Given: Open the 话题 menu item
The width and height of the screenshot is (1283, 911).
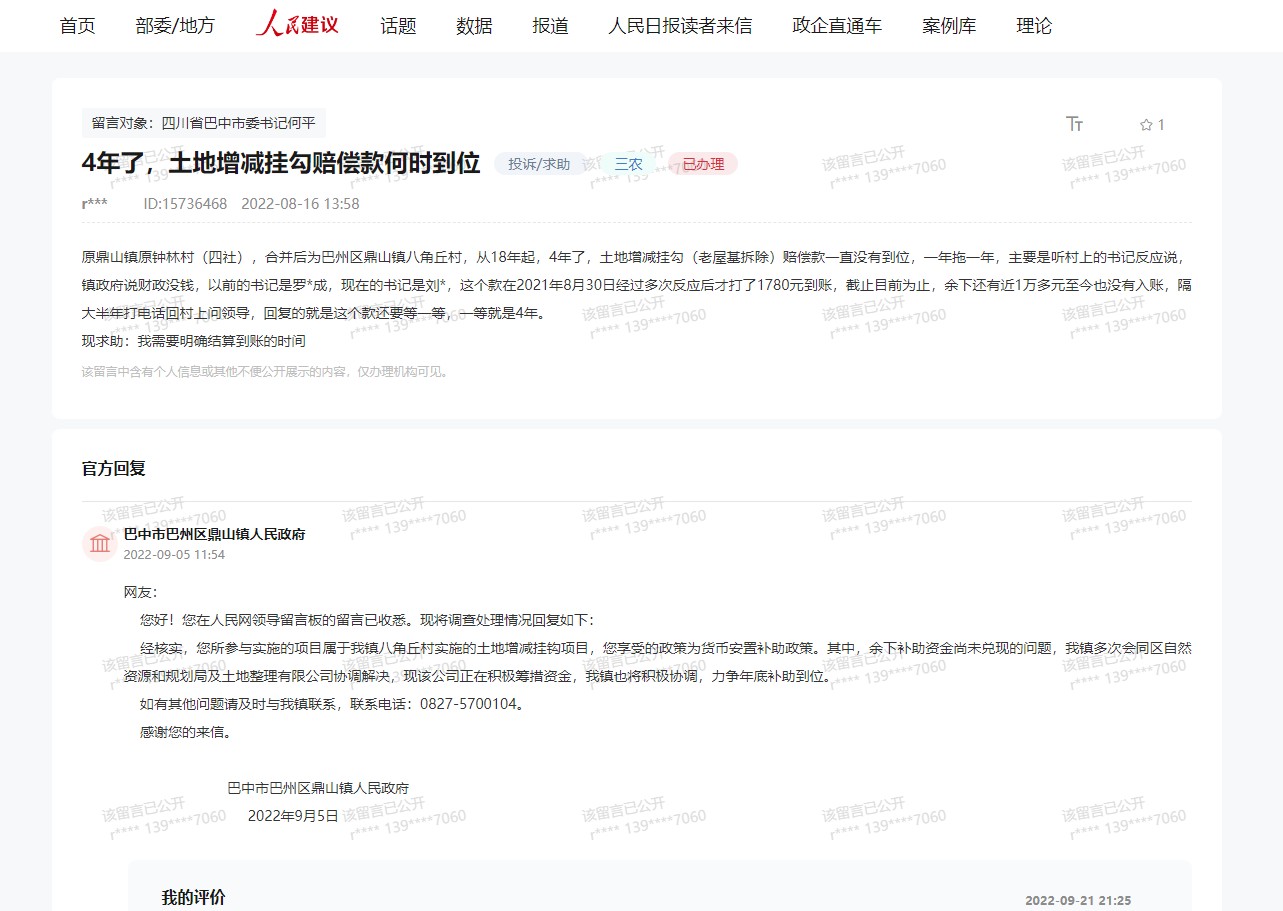Looking at the screenshot, I should coord(398,26).
